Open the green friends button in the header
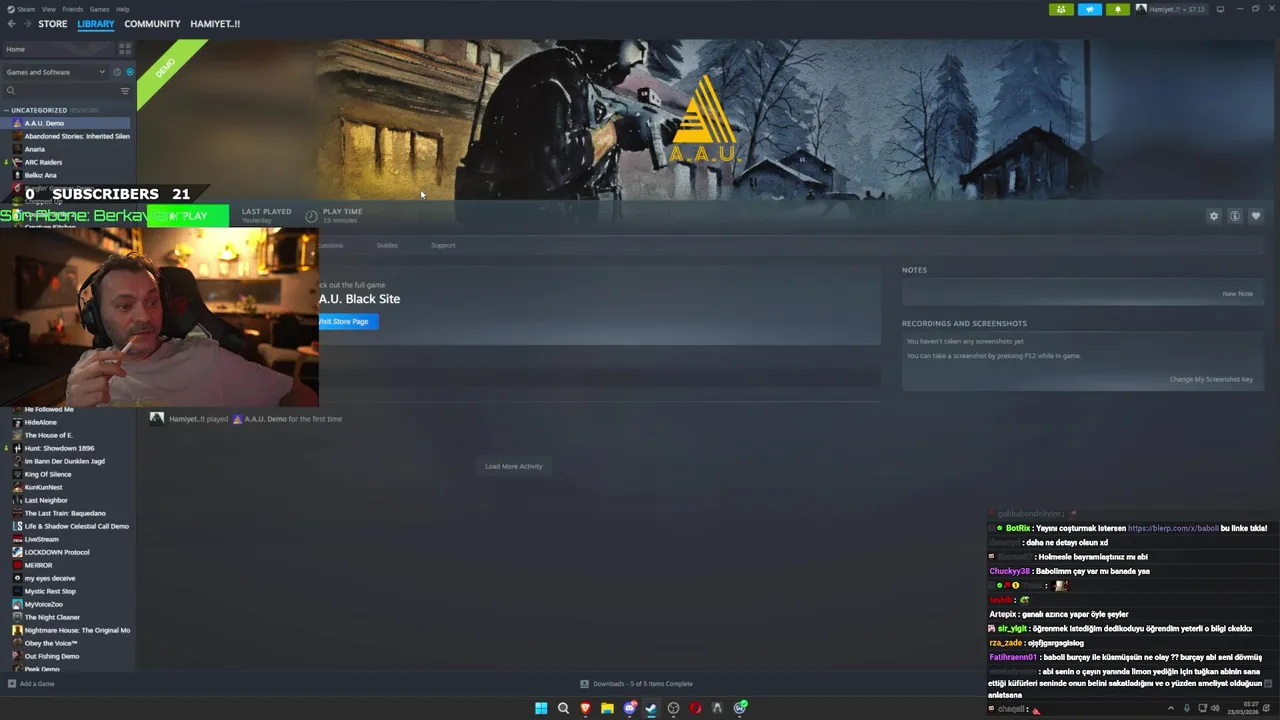This screenshot has width=1280, height=720. (1061, 9)
